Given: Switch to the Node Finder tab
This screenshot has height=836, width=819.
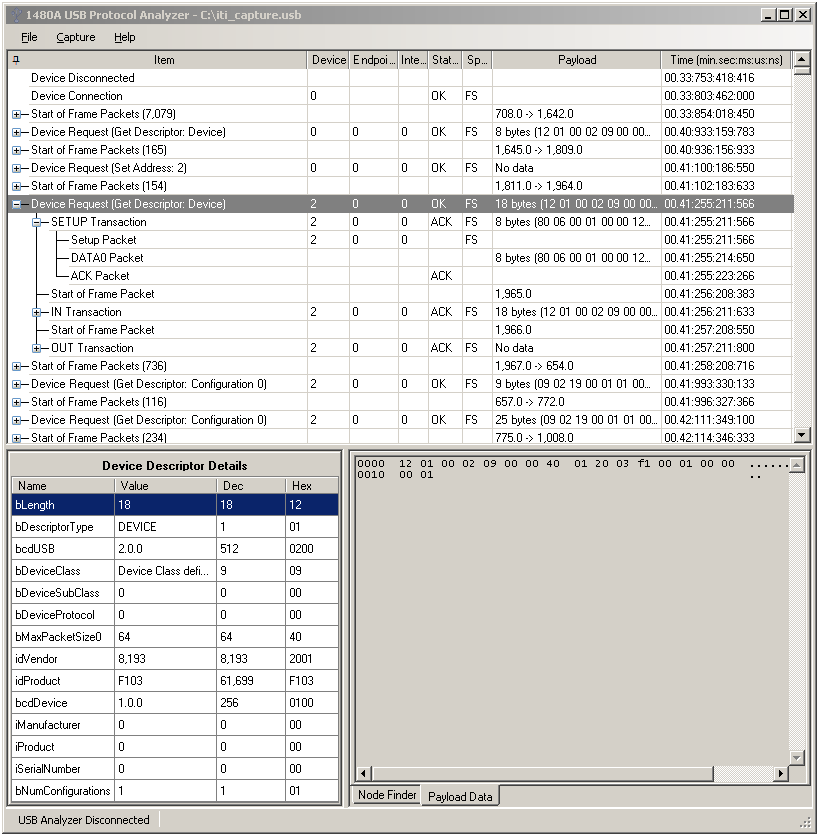Looking at the screenshot, I should click(x=385, y=795).
